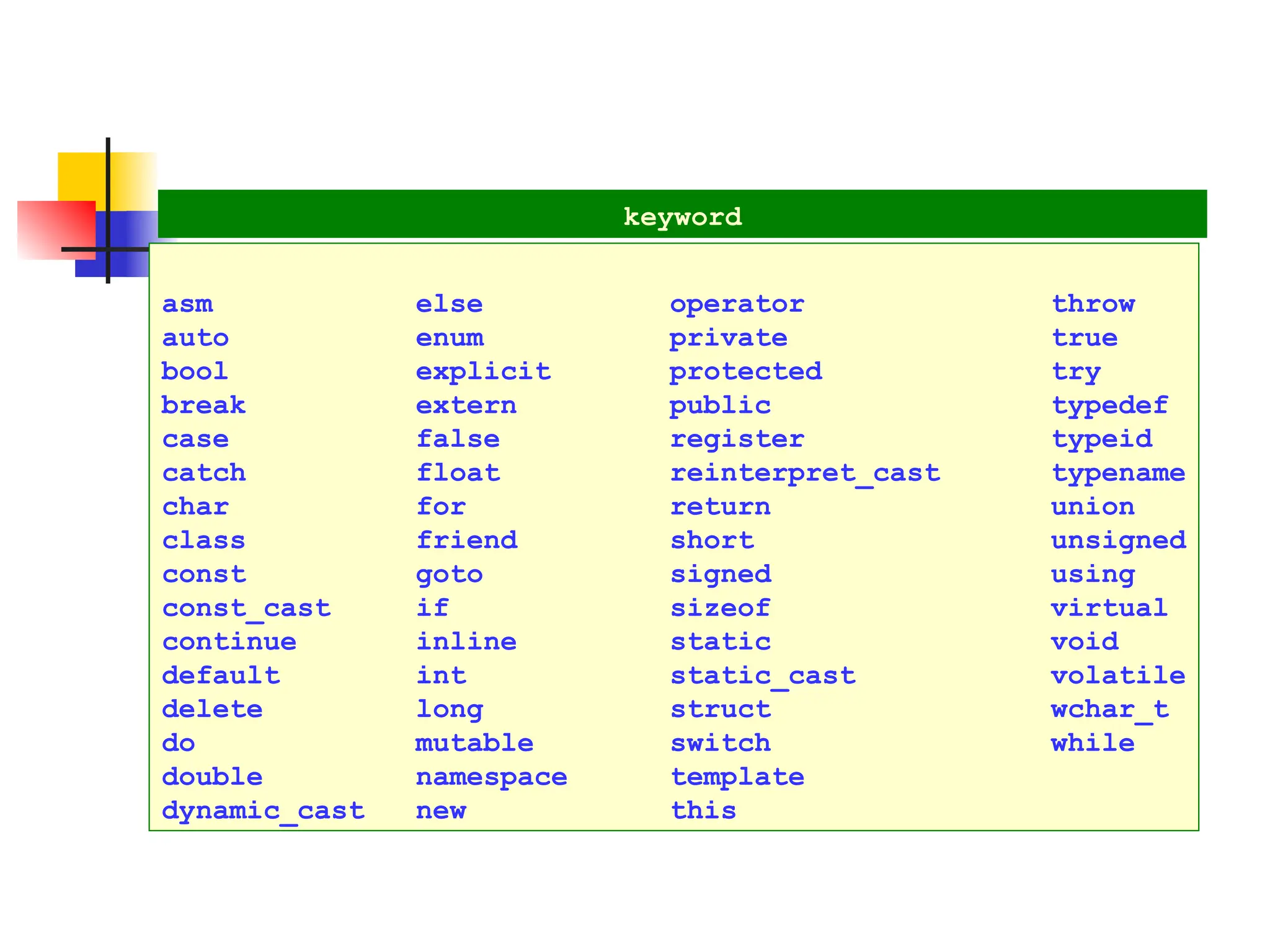
Task: Select the keyword 'delete'
Action: (x=212, y=709)
